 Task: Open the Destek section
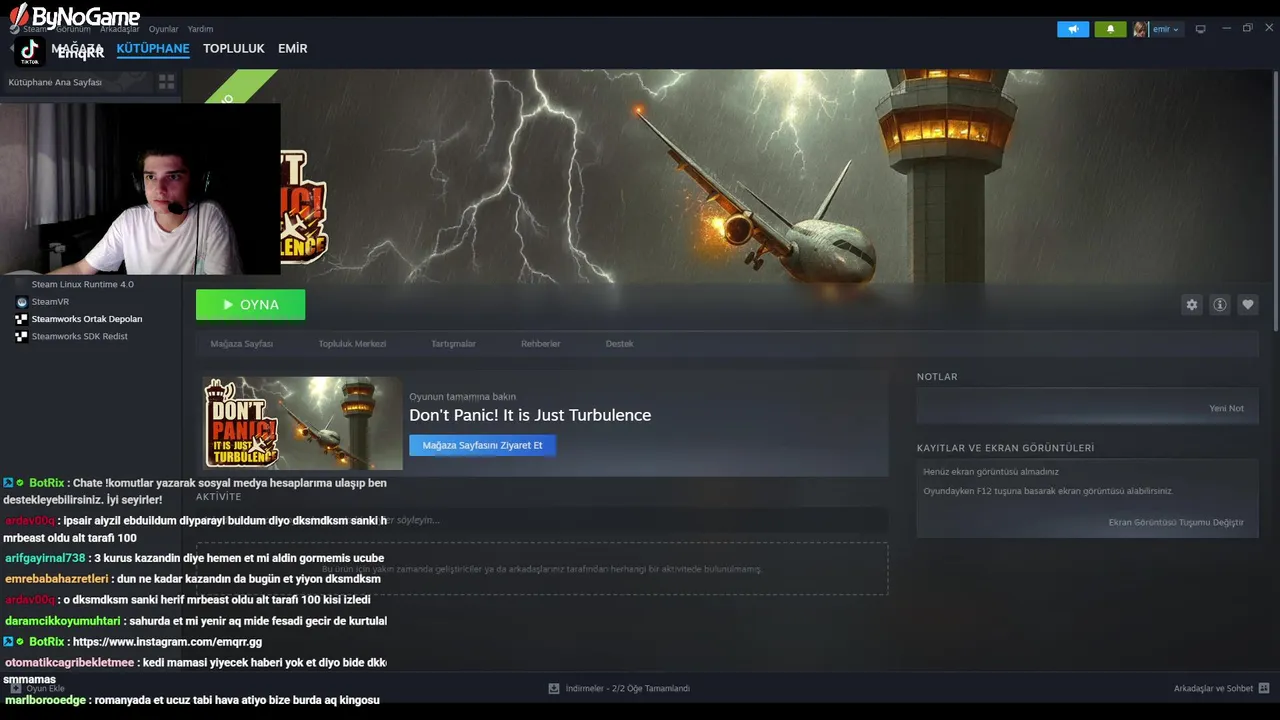click(619, 343)
